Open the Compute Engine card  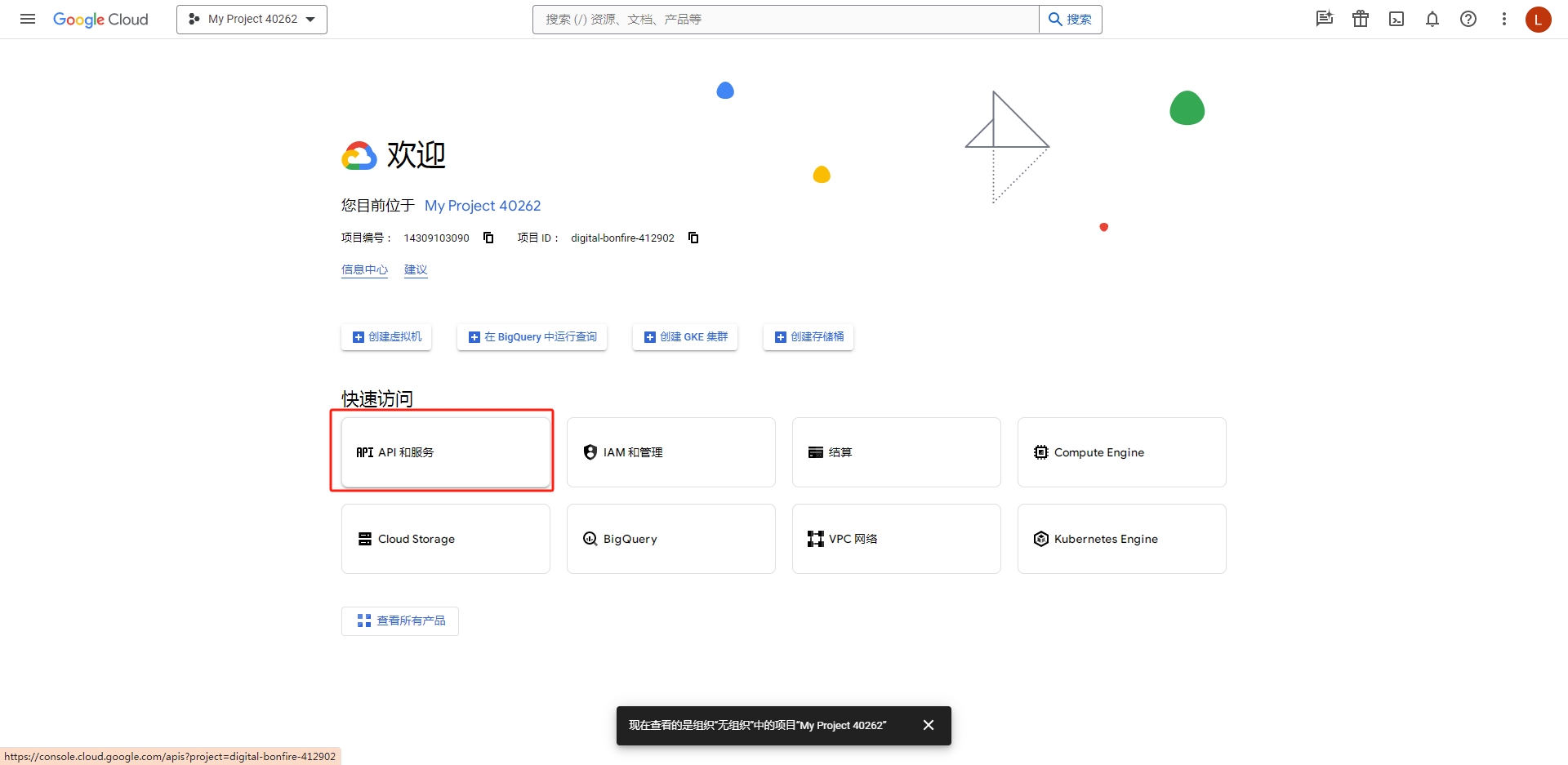click(1122, 452)
